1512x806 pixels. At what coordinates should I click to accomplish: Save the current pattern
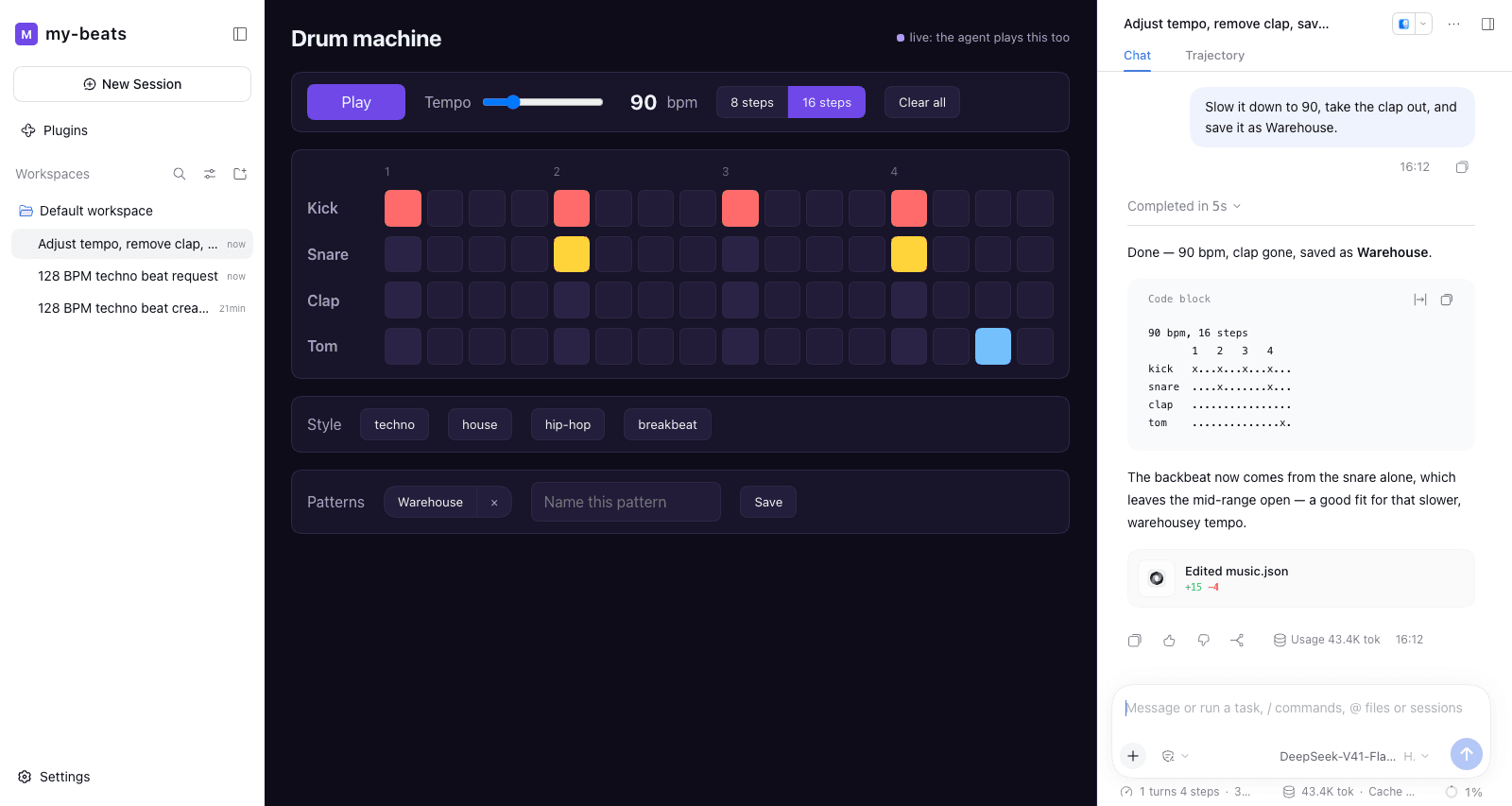point(768,502)
